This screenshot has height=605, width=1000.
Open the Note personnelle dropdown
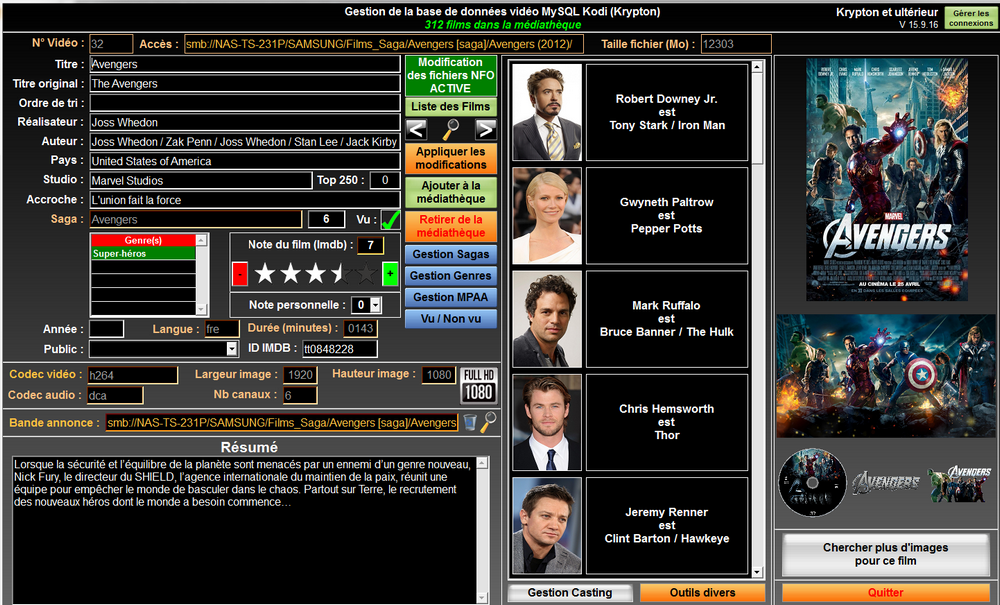[x=376, y=305]
